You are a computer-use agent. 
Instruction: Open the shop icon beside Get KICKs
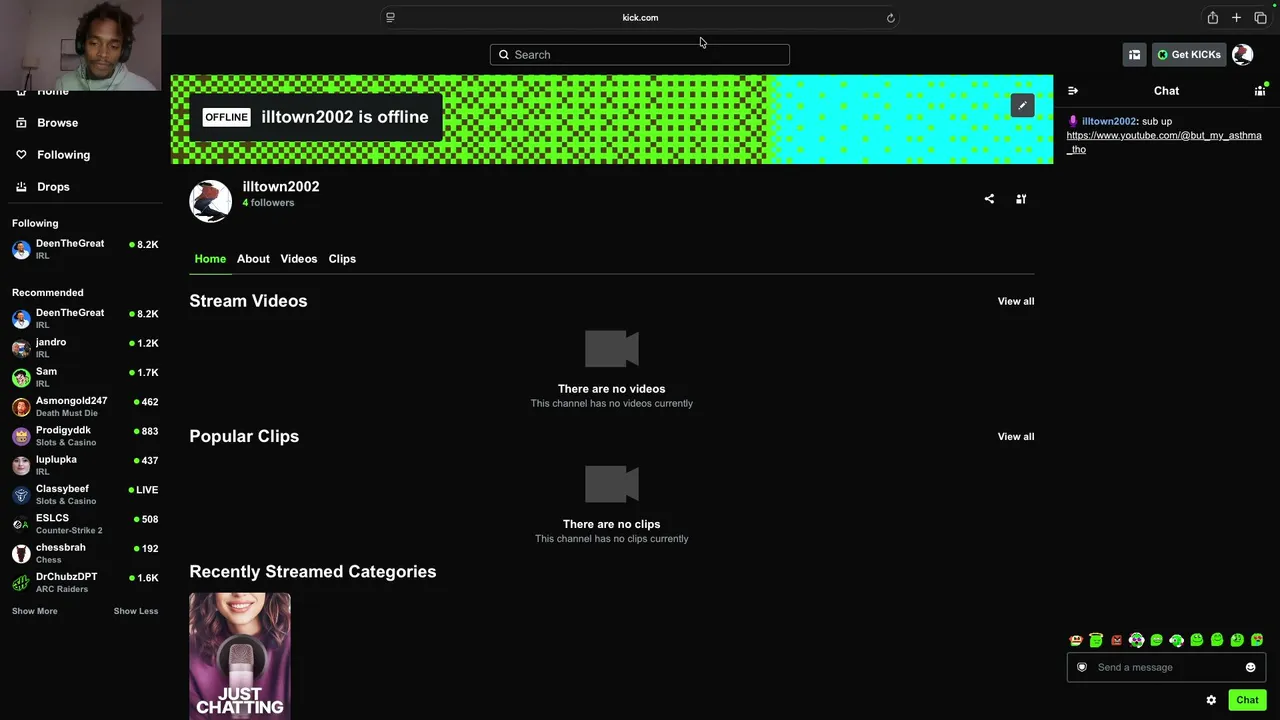[1134, 55]
